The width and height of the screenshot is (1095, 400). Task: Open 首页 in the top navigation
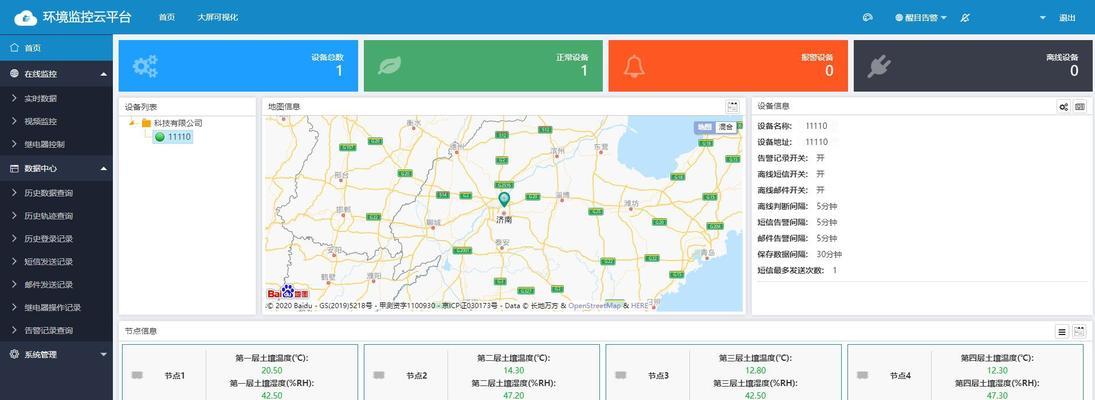tap(167, 17)
